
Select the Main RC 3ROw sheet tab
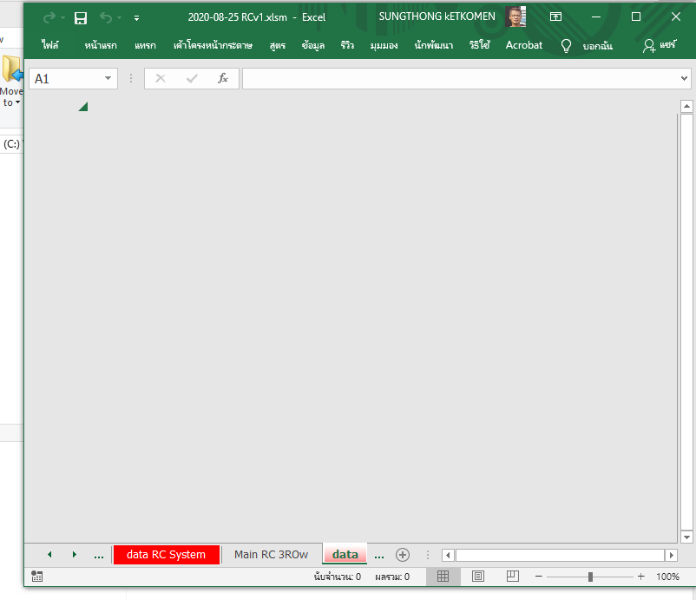coord(271,554)
